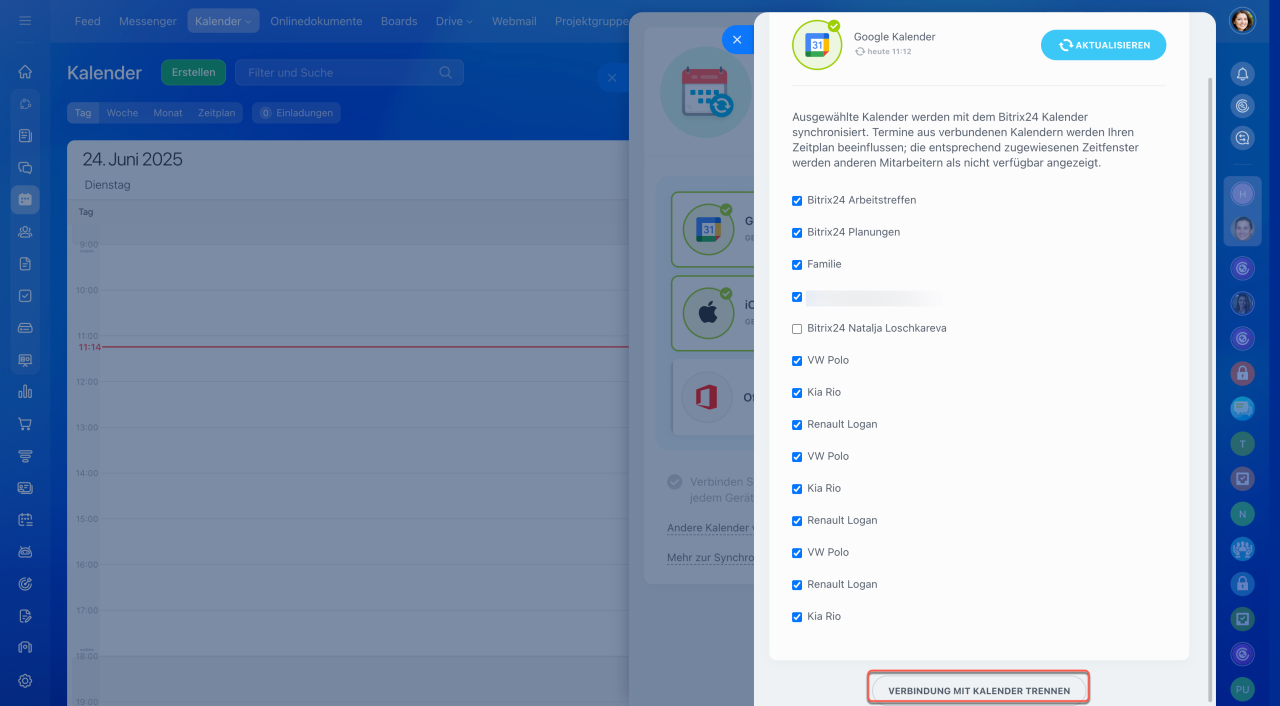Open Webmail in the top menu
1280x706 pixels.
[x=514, y=21]
